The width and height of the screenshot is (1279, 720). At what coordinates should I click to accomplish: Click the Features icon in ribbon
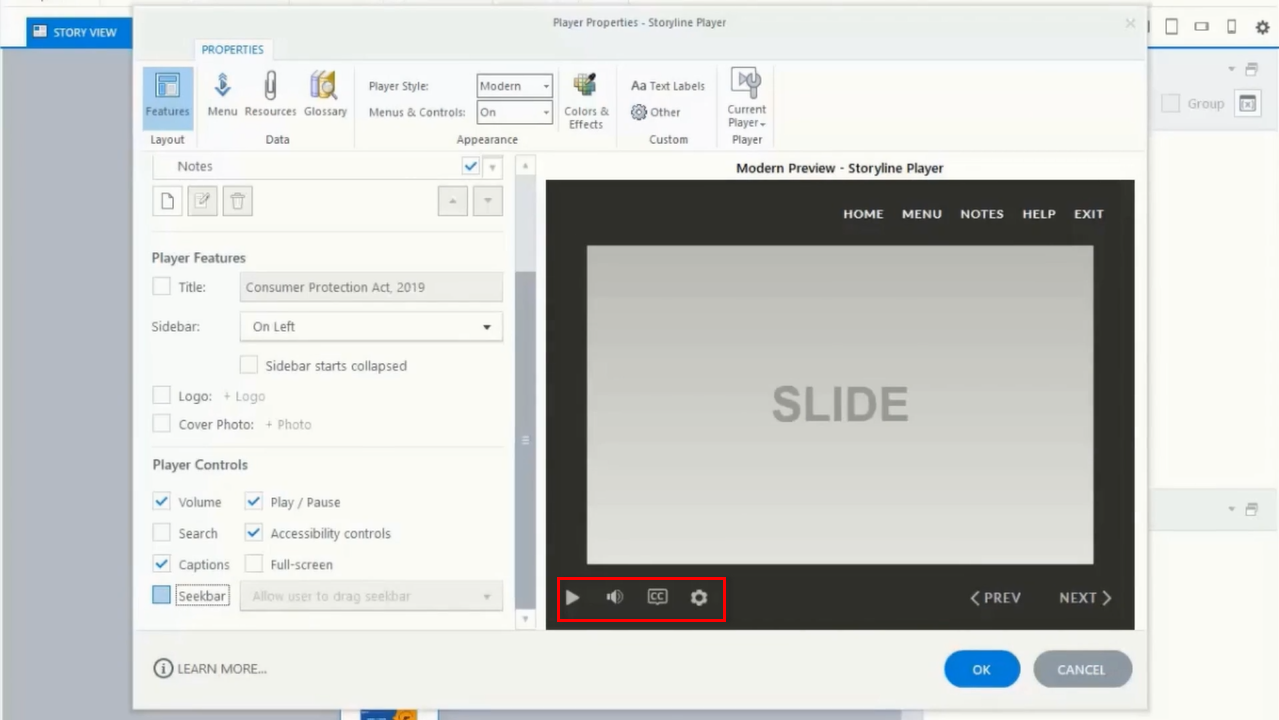pyautogui.click(x=167, y=96)
